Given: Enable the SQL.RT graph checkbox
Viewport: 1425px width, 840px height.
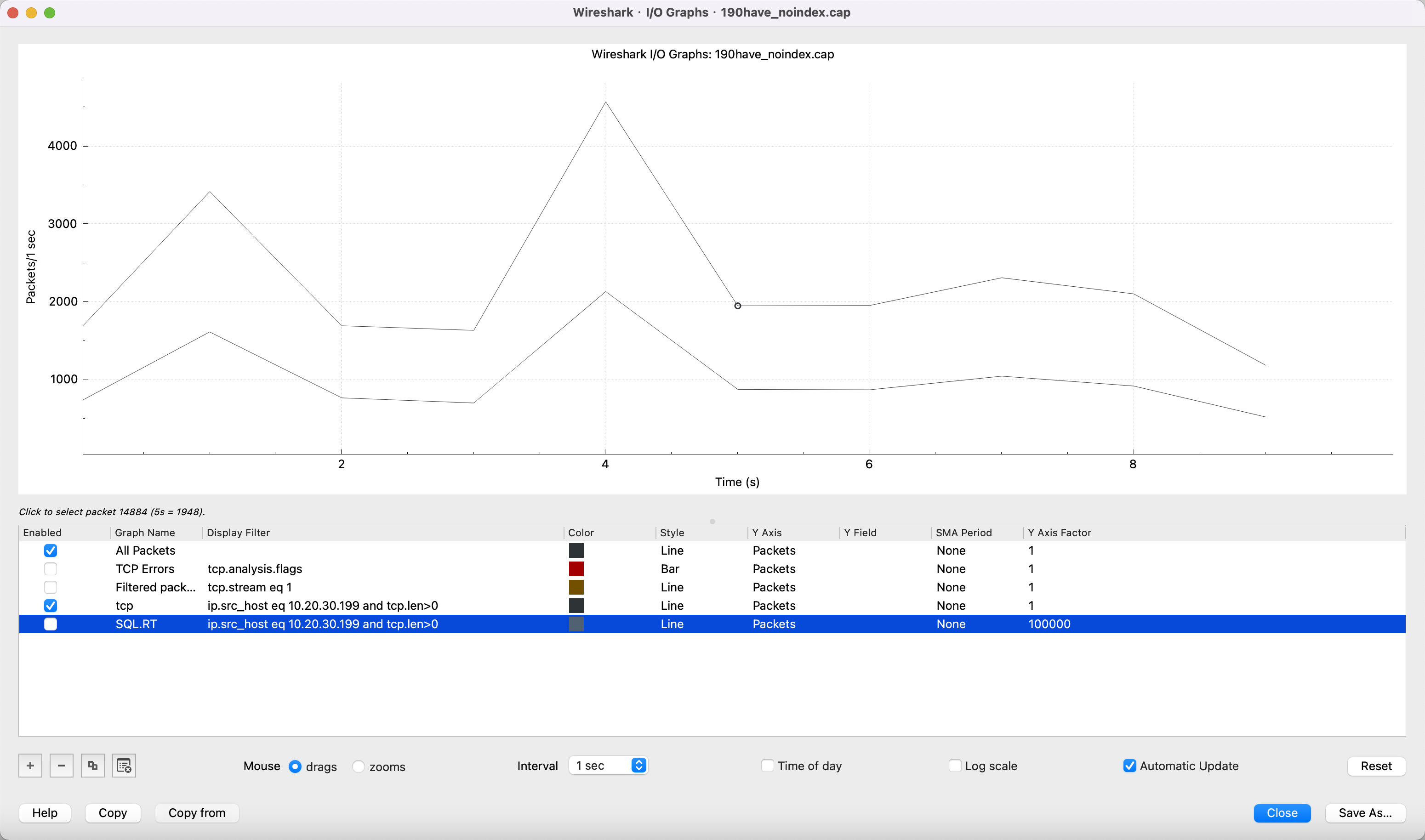Looking at the screenshot, I should [51, 624].
